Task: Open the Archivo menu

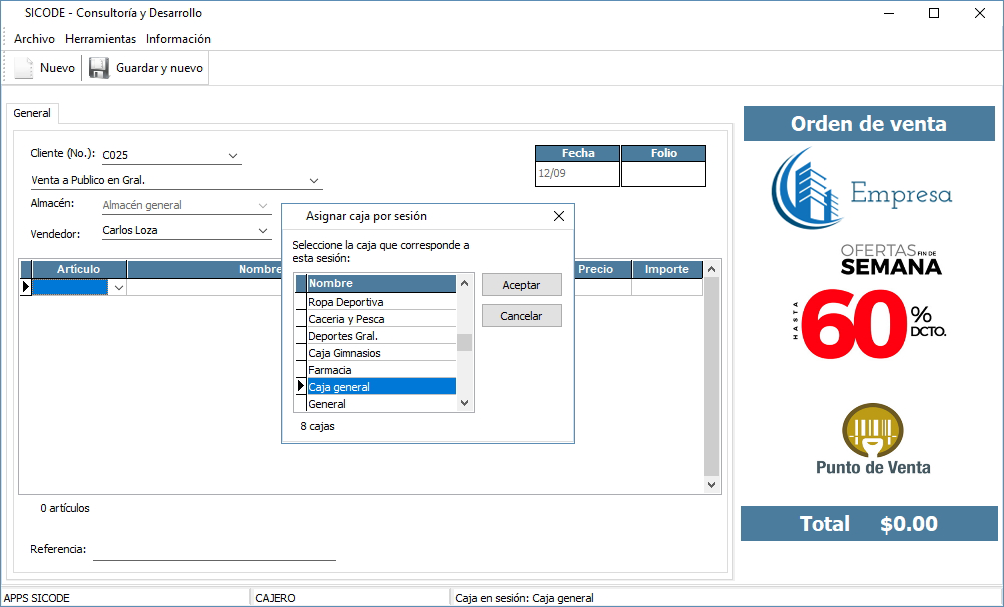Action: coord(34,39)
